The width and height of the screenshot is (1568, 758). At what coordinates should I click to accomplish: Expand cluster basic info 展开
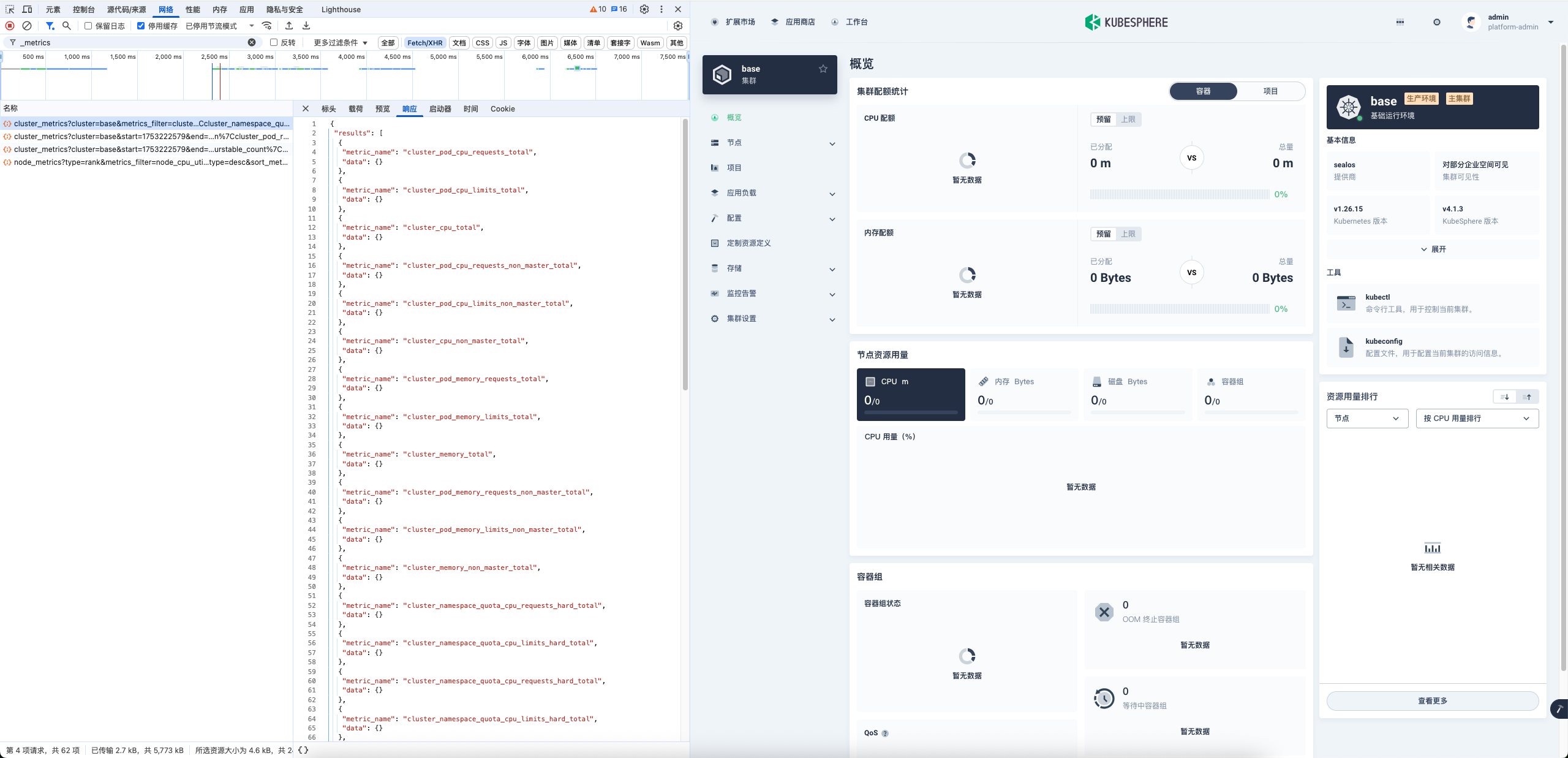coord(1433,249)
